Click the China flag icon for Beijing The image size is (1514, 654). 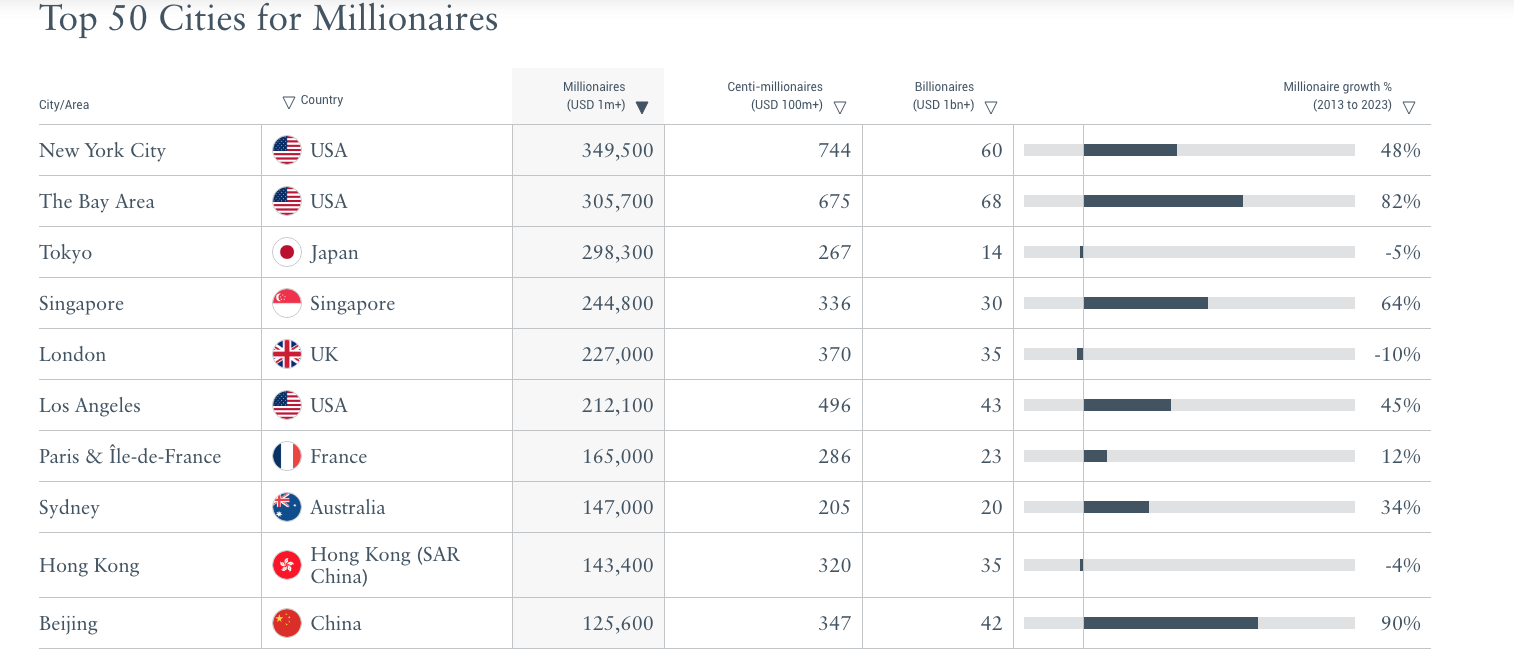click(287, 623)
